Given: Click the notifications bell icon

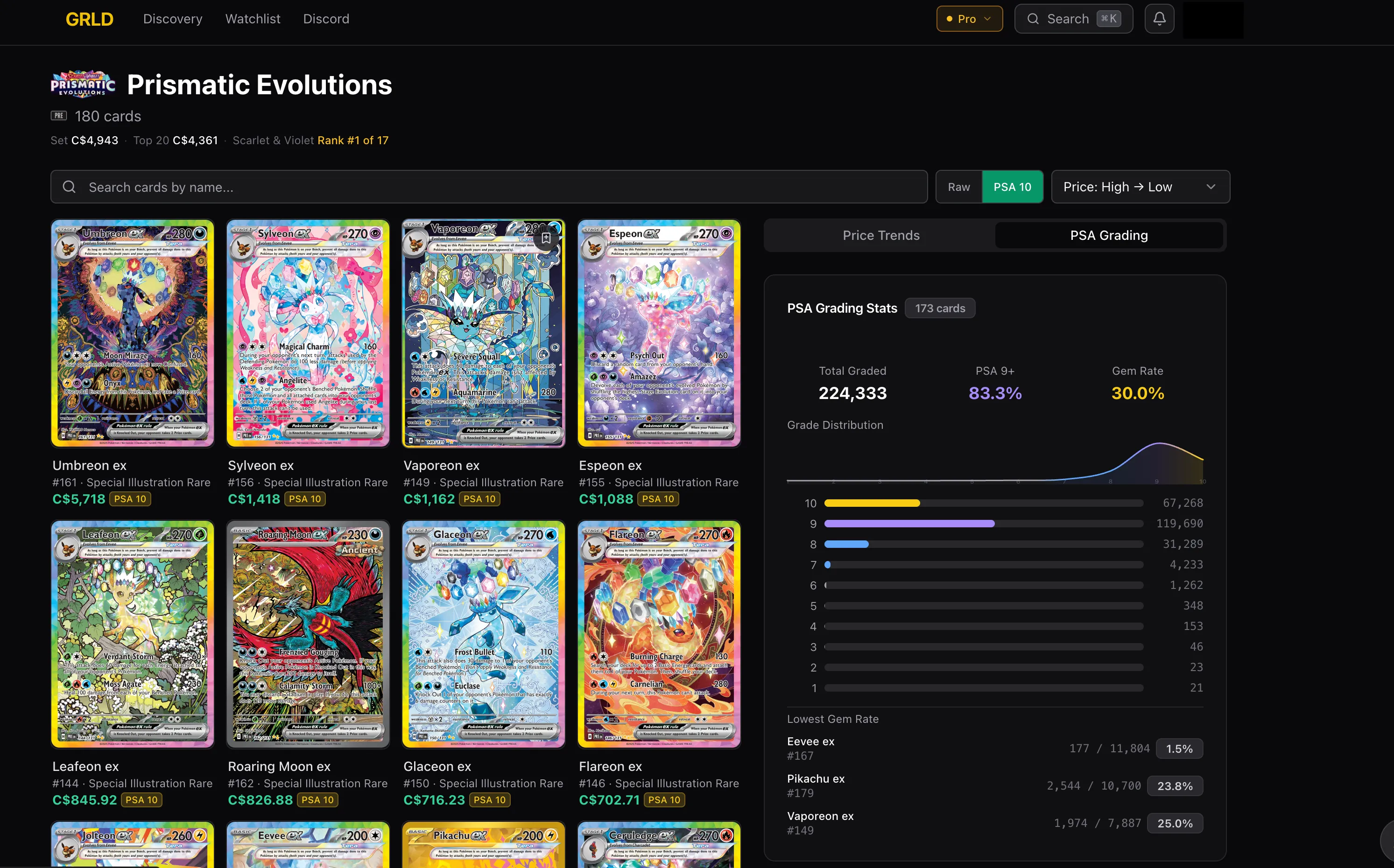Looking at the screenshot, I should (1159, 19).
